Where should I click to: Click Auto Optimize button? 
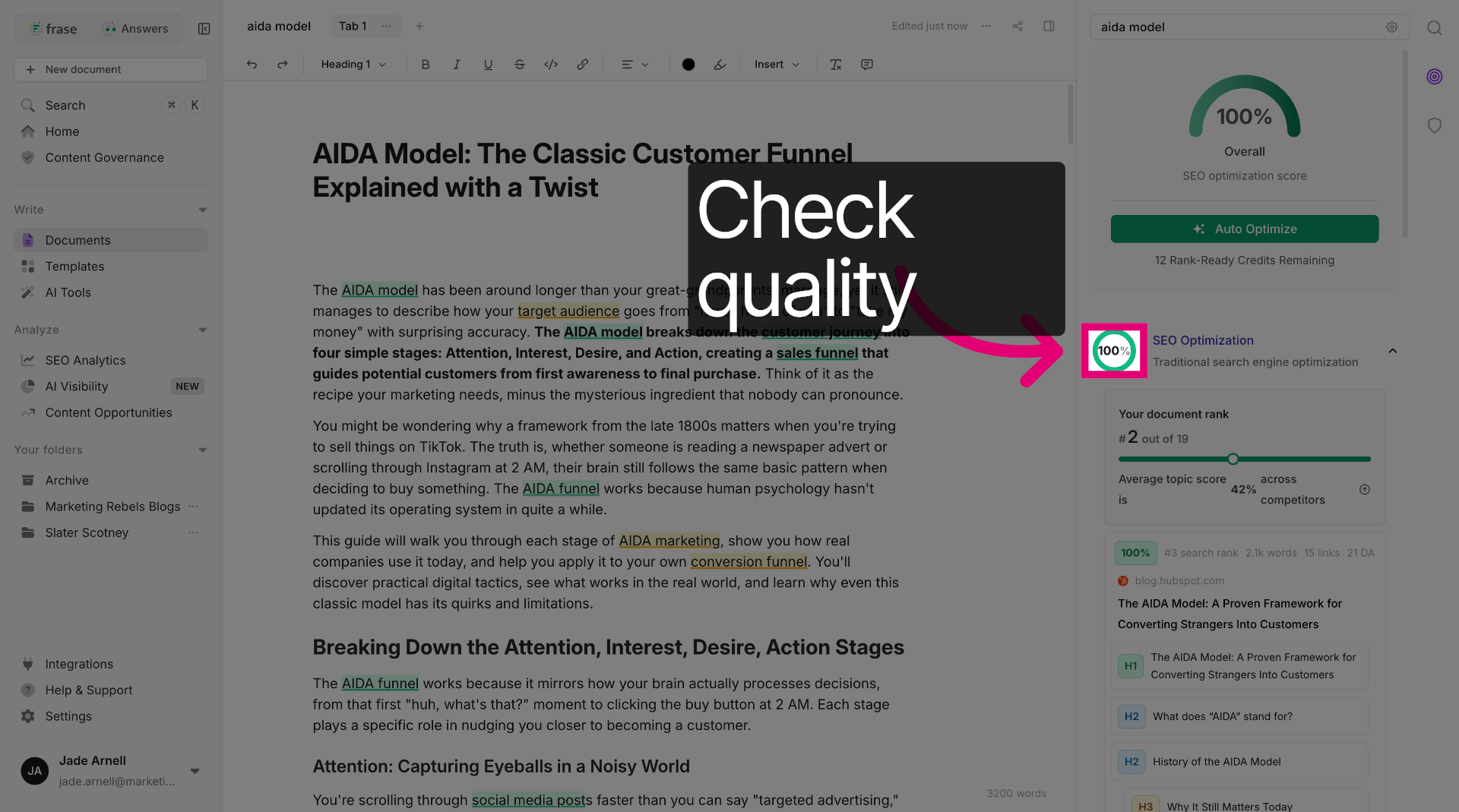coord(1245,229)
